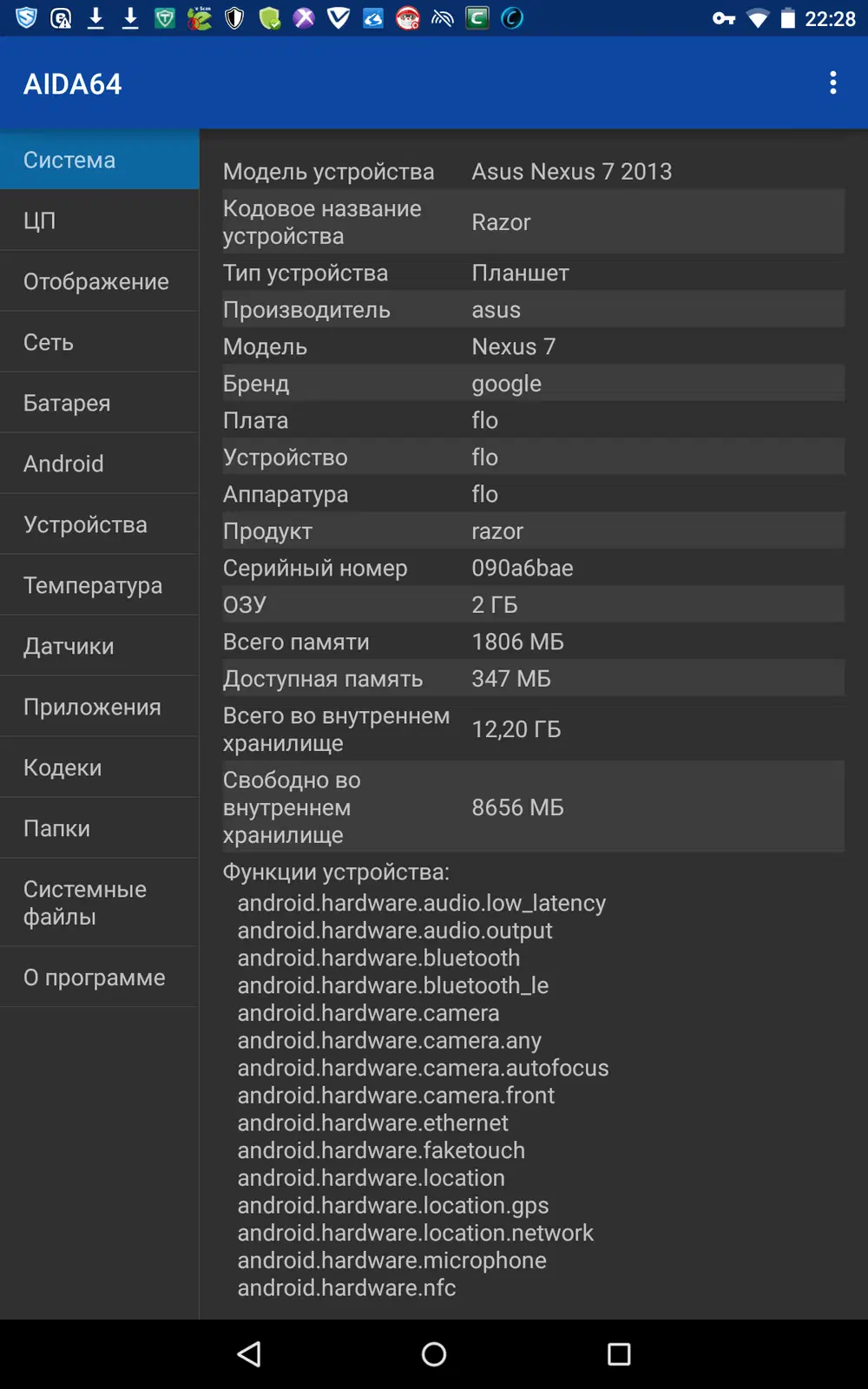Screen dimensions: 868x1389
Task: Tap the VPN key status icon
Action: point(723,18)
